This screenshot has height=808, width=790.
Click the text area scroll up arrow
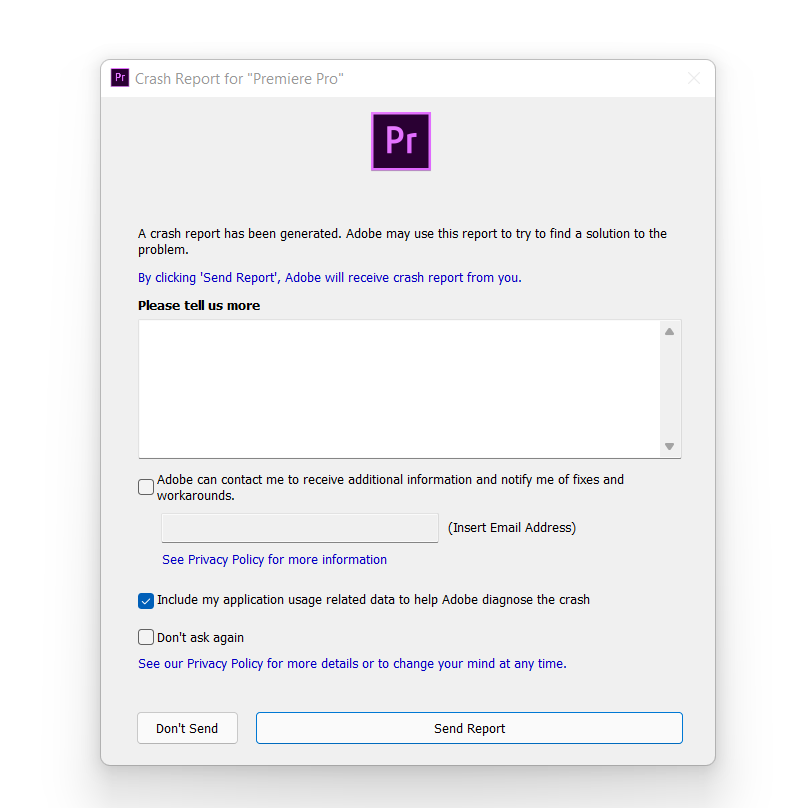pyautogui.click(x=669, y=331)
